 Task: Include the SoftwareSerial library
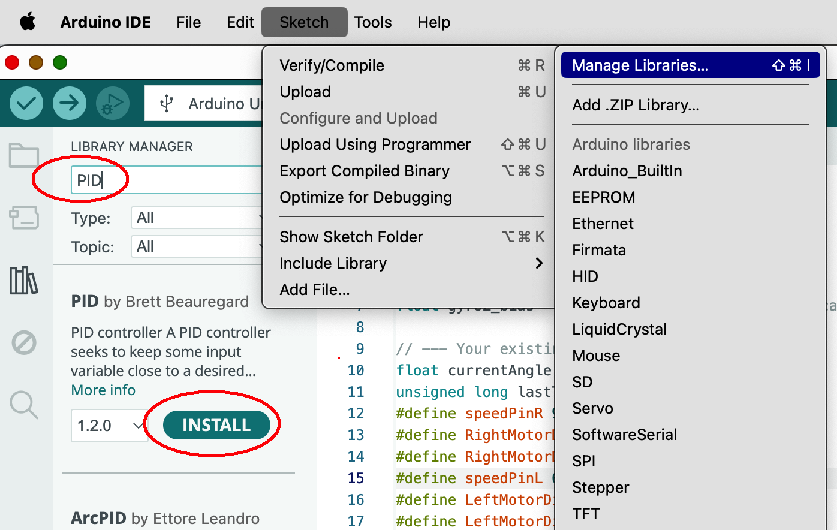click(690, 434)
